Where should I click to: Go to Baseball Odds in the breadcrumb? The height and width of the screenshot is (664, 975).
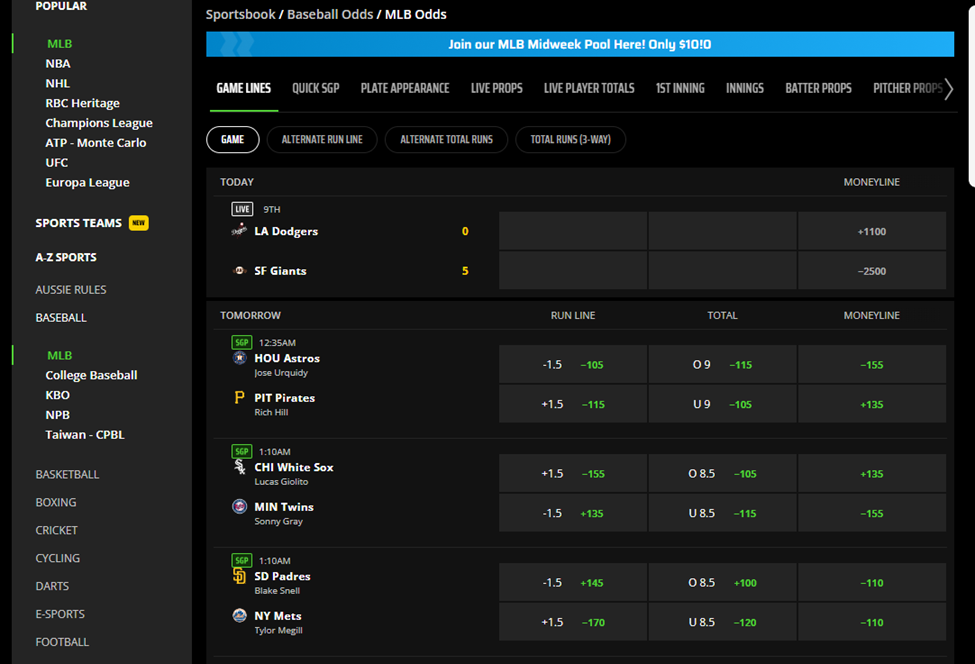click(330, 14)
